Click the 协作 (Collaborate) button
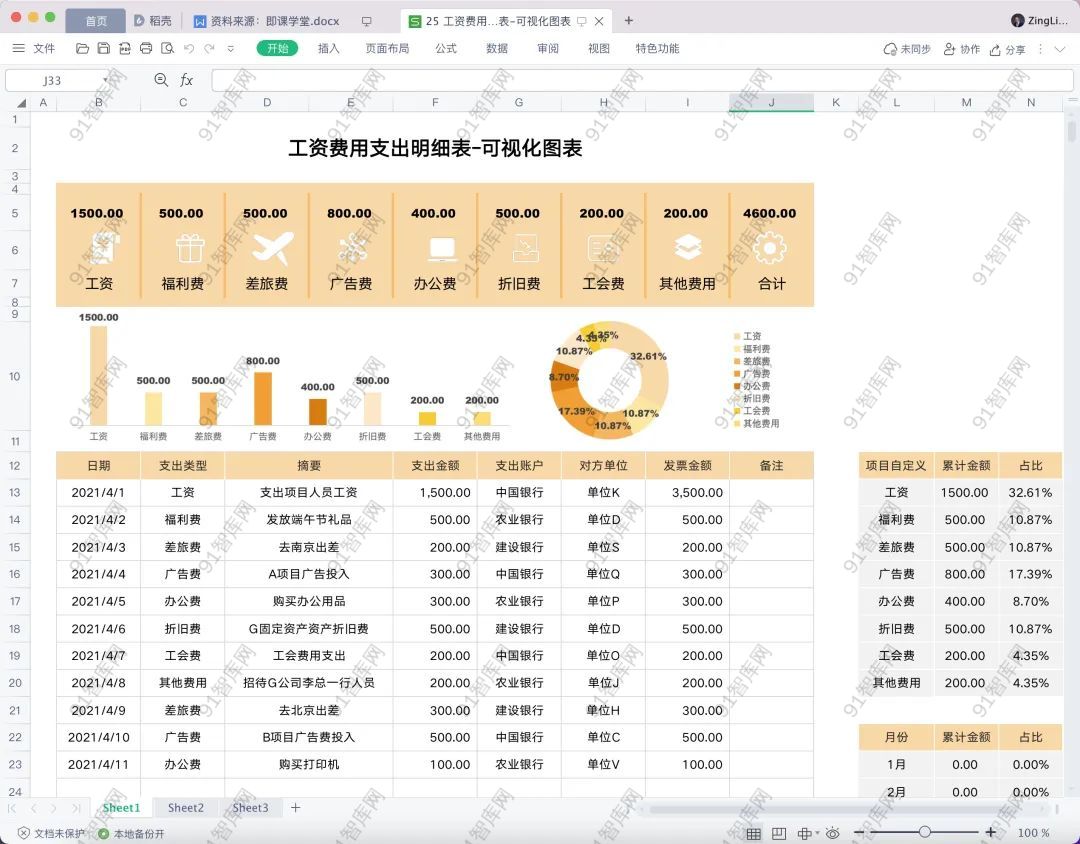Viewport: 1080px width, 844px height. click(x=961, y=49)
